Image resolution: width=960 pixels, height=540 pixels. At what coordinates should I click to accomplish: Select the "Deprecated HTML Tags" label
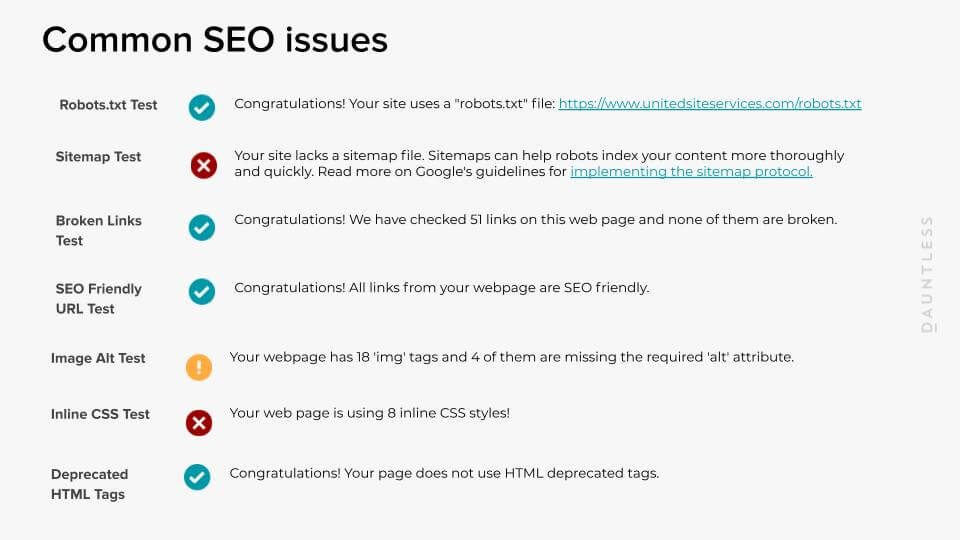pos(90,484)
